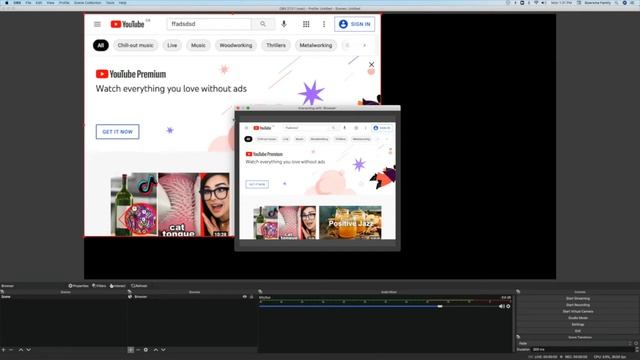The height and width of the screenshot is (360, 640).
Task: Open the Edit menu in the macOS menu bar
Action: (39, 2)
